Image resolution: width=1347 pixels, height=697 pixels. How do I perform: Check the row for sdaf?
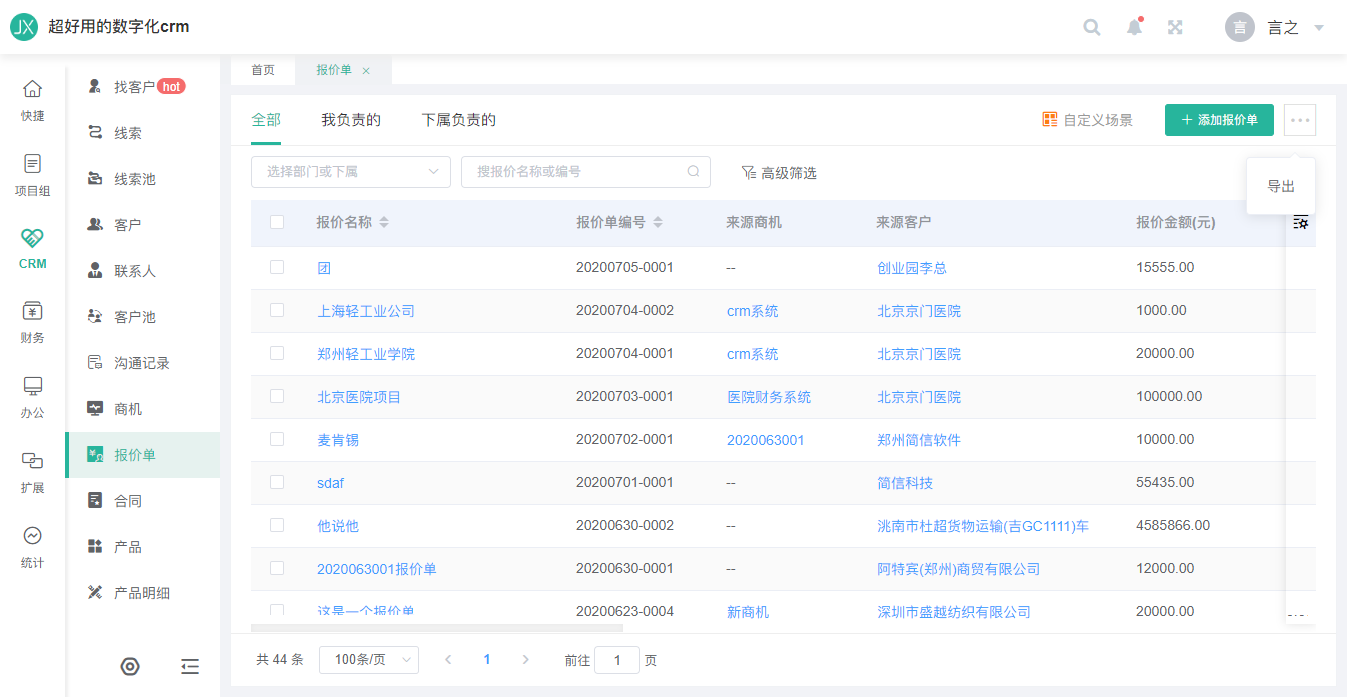(277, 482)
